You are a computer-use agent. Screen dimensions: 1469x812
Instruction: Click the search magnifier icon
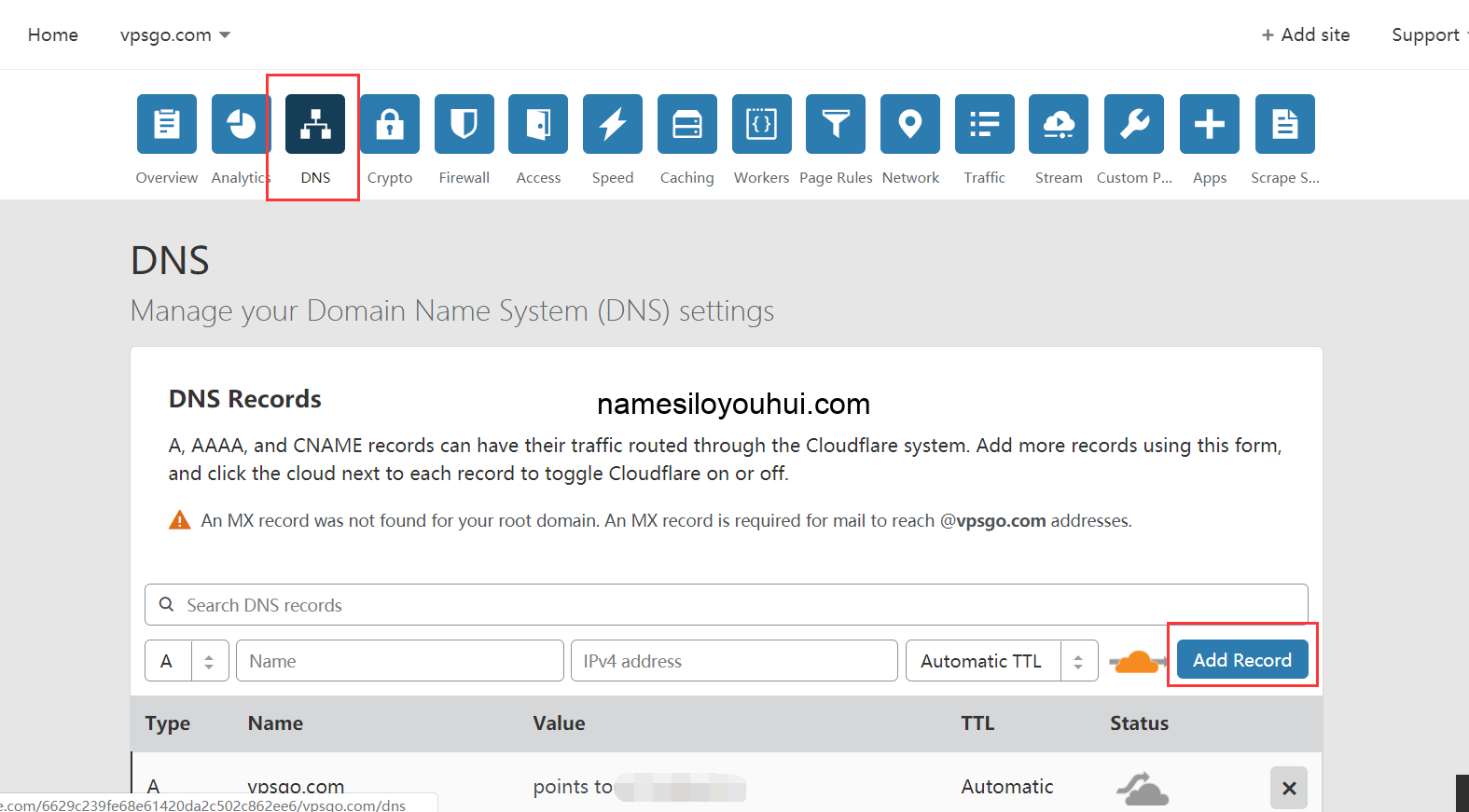click(x=167, y=604)
